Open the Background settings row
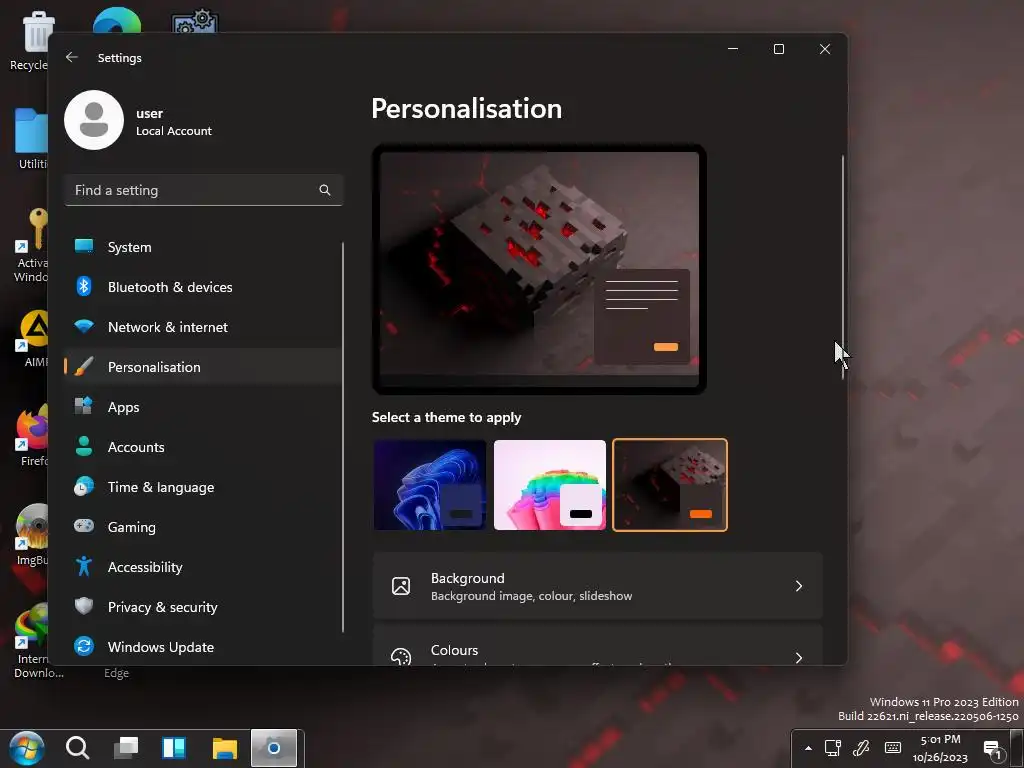This screenshot has width=1024, height=768. tap(598, 586)
